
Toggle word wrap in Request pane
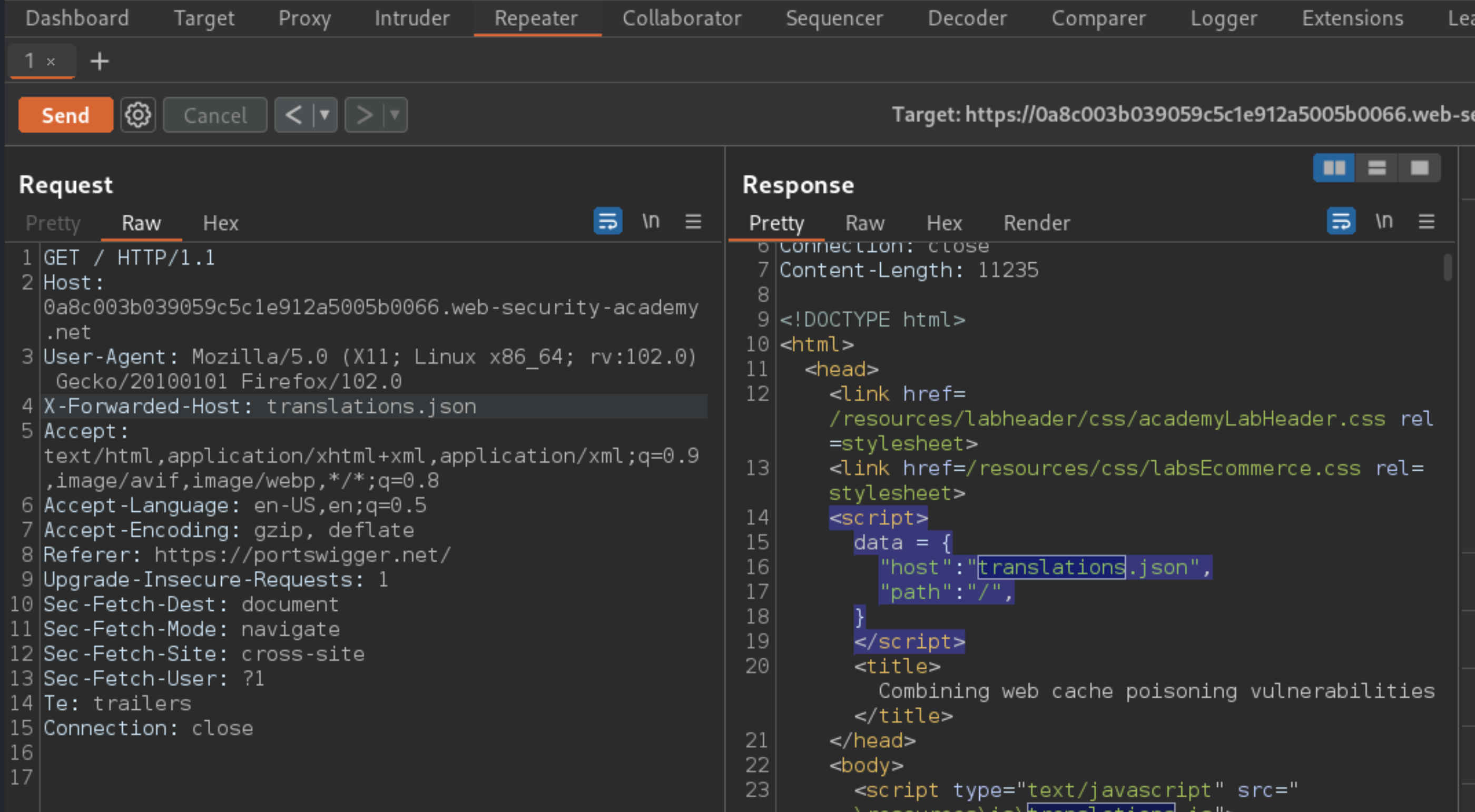(x=607, y=221)
